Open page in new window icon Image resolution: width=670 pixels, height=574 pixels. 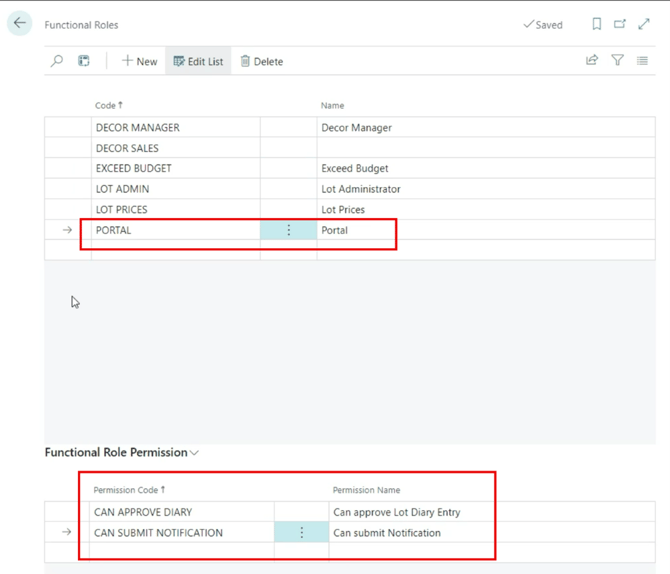tap(620, 24)
